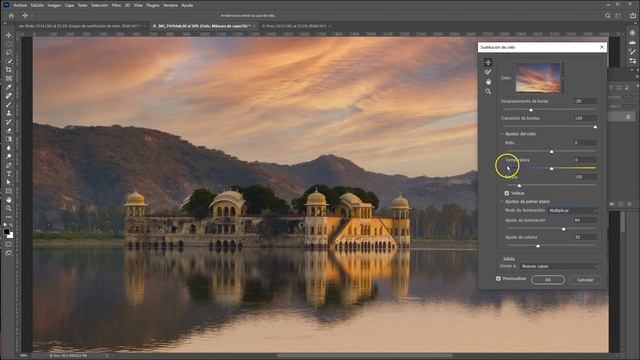Select the Hand tool in the sky dialog
The width and height of the screenshot is (640, 360).
point(488,82)
